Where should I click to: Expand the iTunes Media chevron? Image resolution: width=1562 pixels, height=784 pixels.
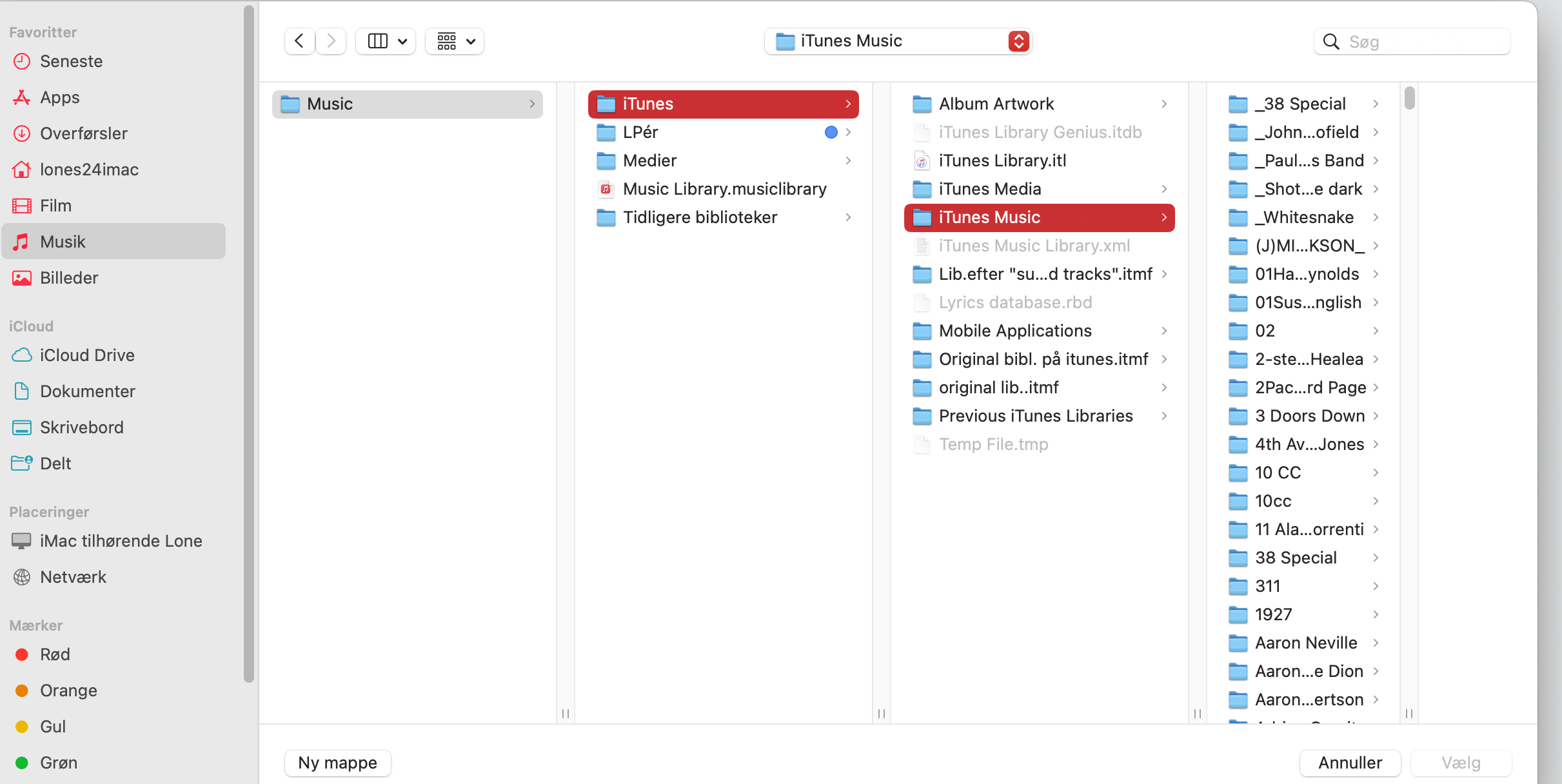[1164, 189]
